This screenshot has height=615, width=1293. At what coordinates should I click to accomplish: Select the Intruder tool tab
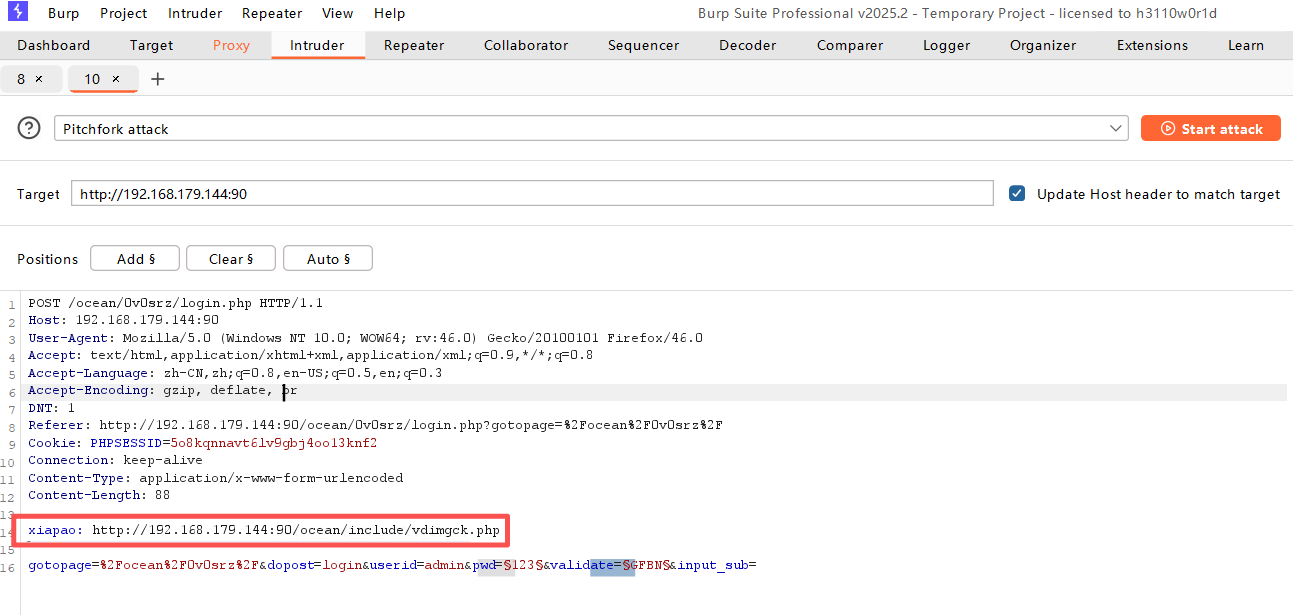317,45
